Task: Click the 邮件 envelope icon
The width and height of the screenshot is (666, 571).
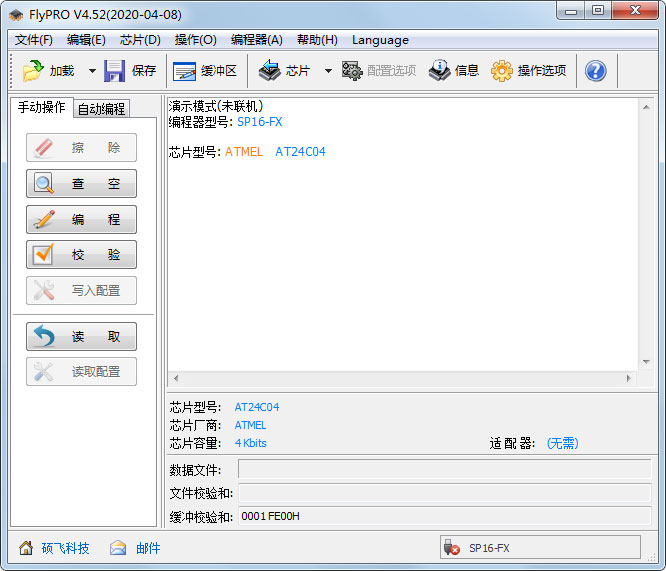Action: [118, 548]
